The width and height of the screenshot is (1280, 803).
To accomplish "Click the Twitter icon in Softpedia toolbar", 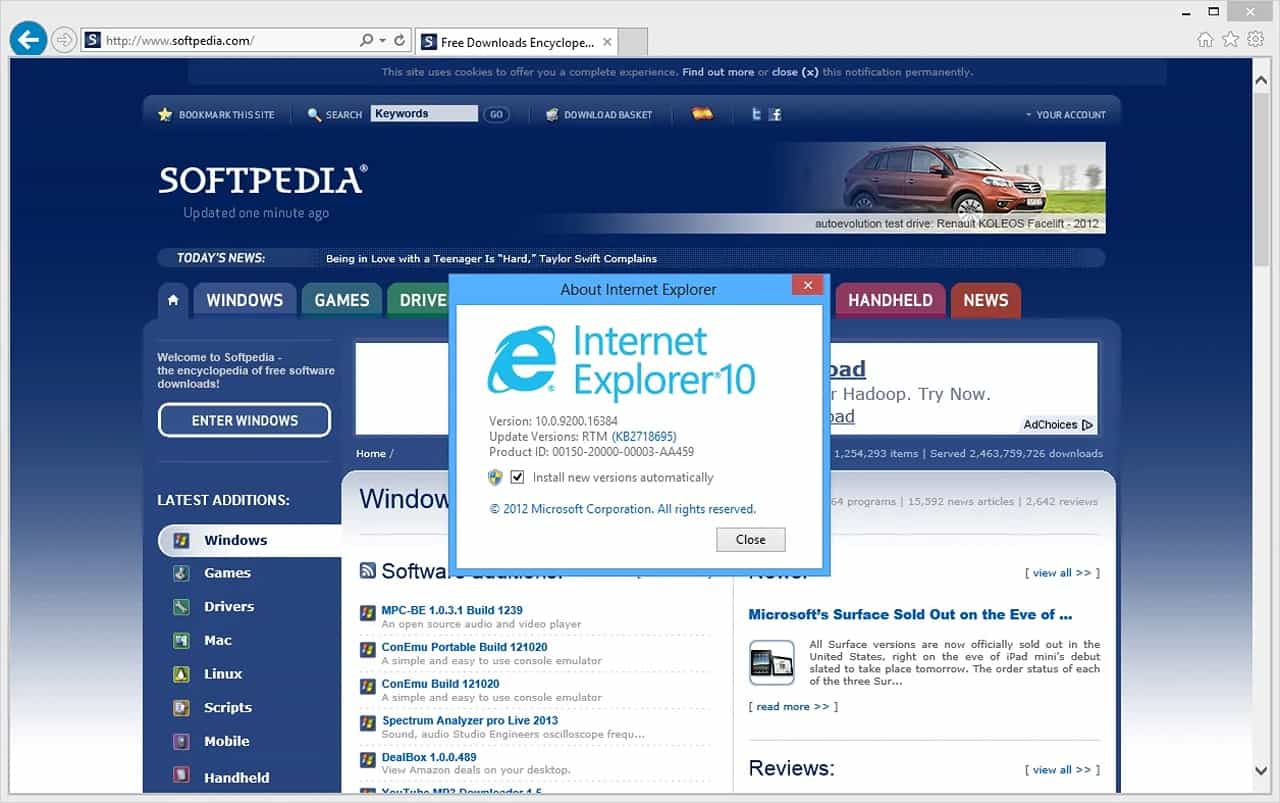I will (756, 115).
